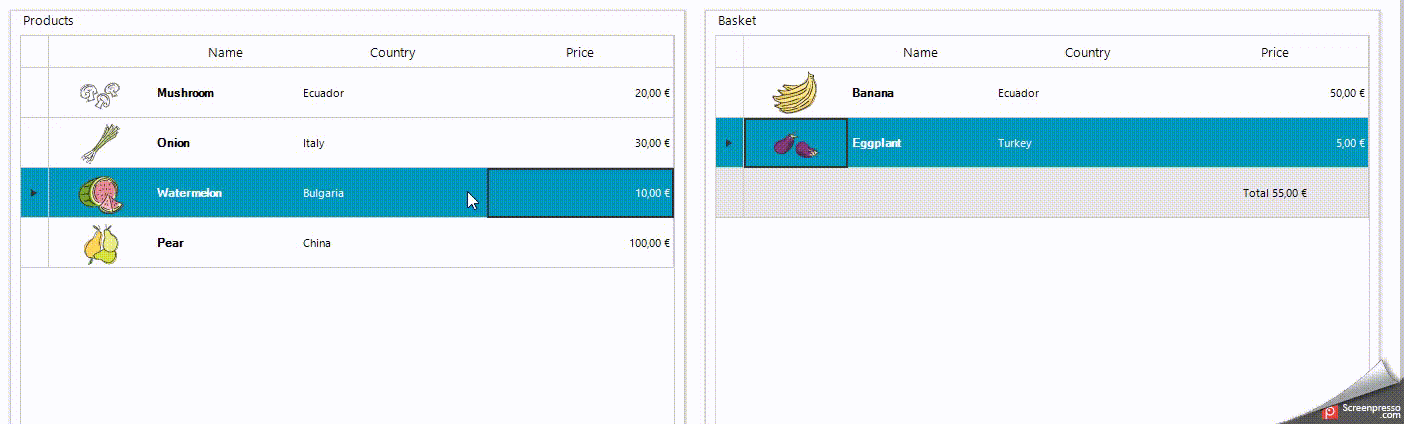This screenshot has height=424, width=1404.
Task: Sort Products by Country column header
Action: click(392, 53)
